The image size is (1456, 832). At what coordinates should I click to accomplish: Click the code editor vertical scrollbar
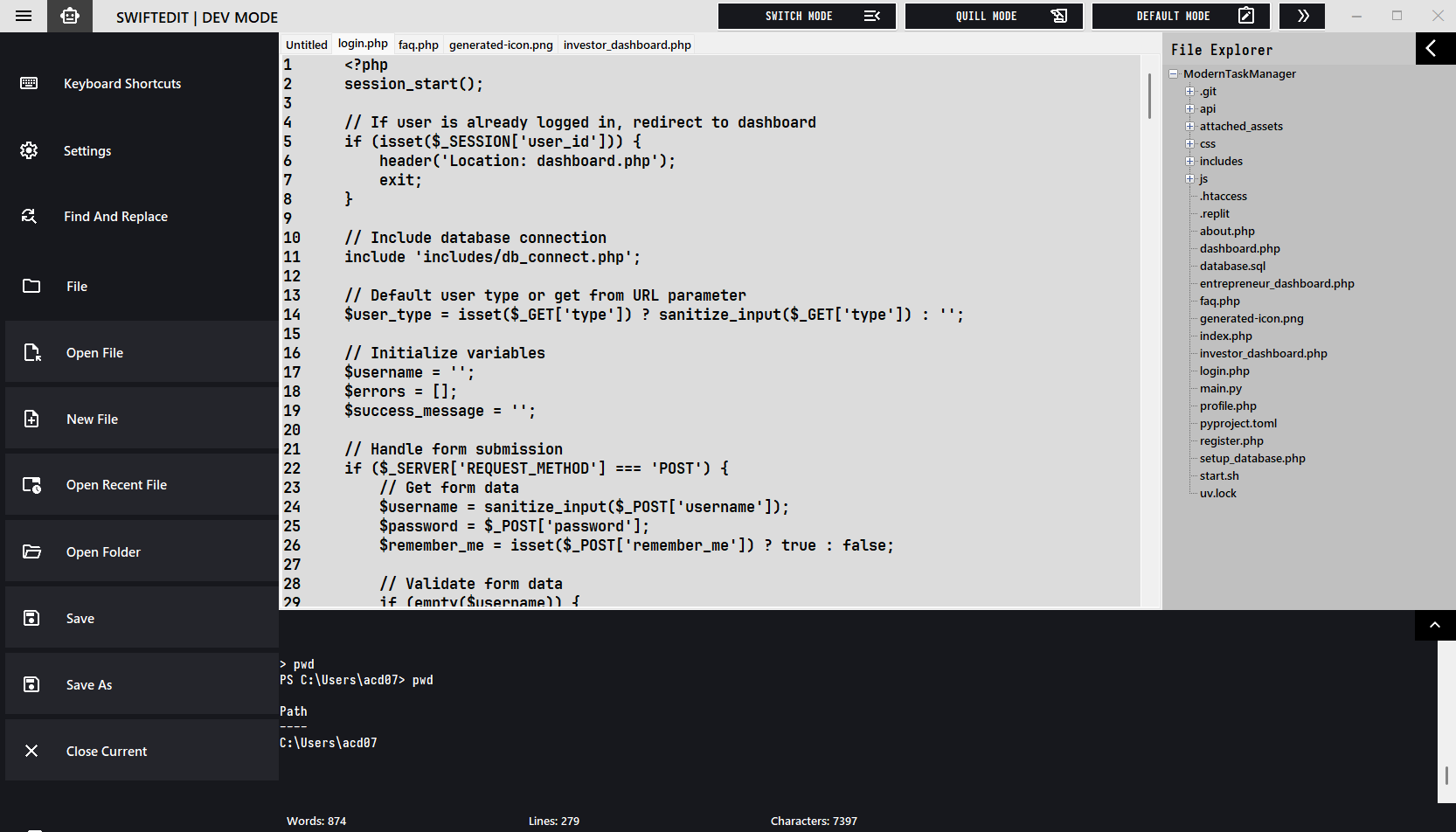pos(1149,96)
